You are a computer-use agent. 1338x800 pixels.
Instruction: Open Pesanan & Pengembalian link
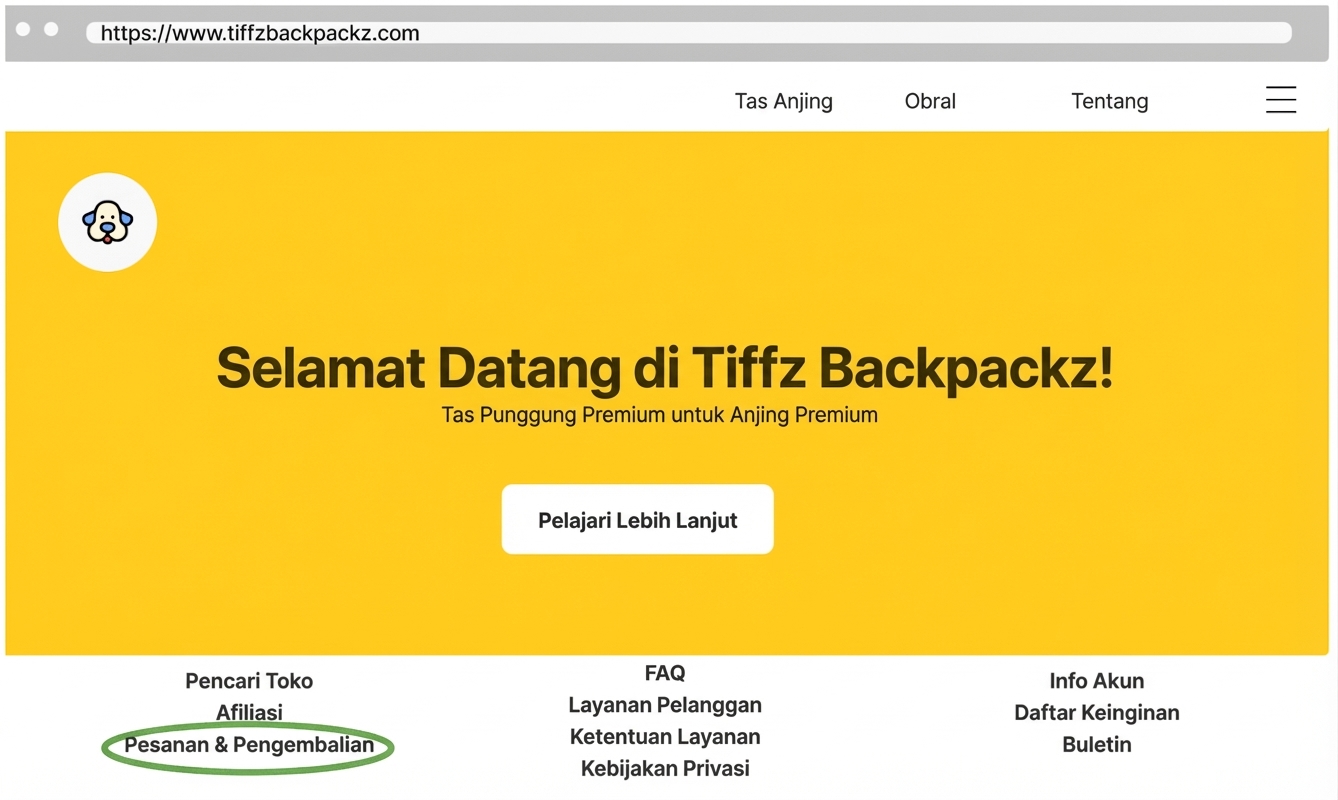[x=249, y=745]
